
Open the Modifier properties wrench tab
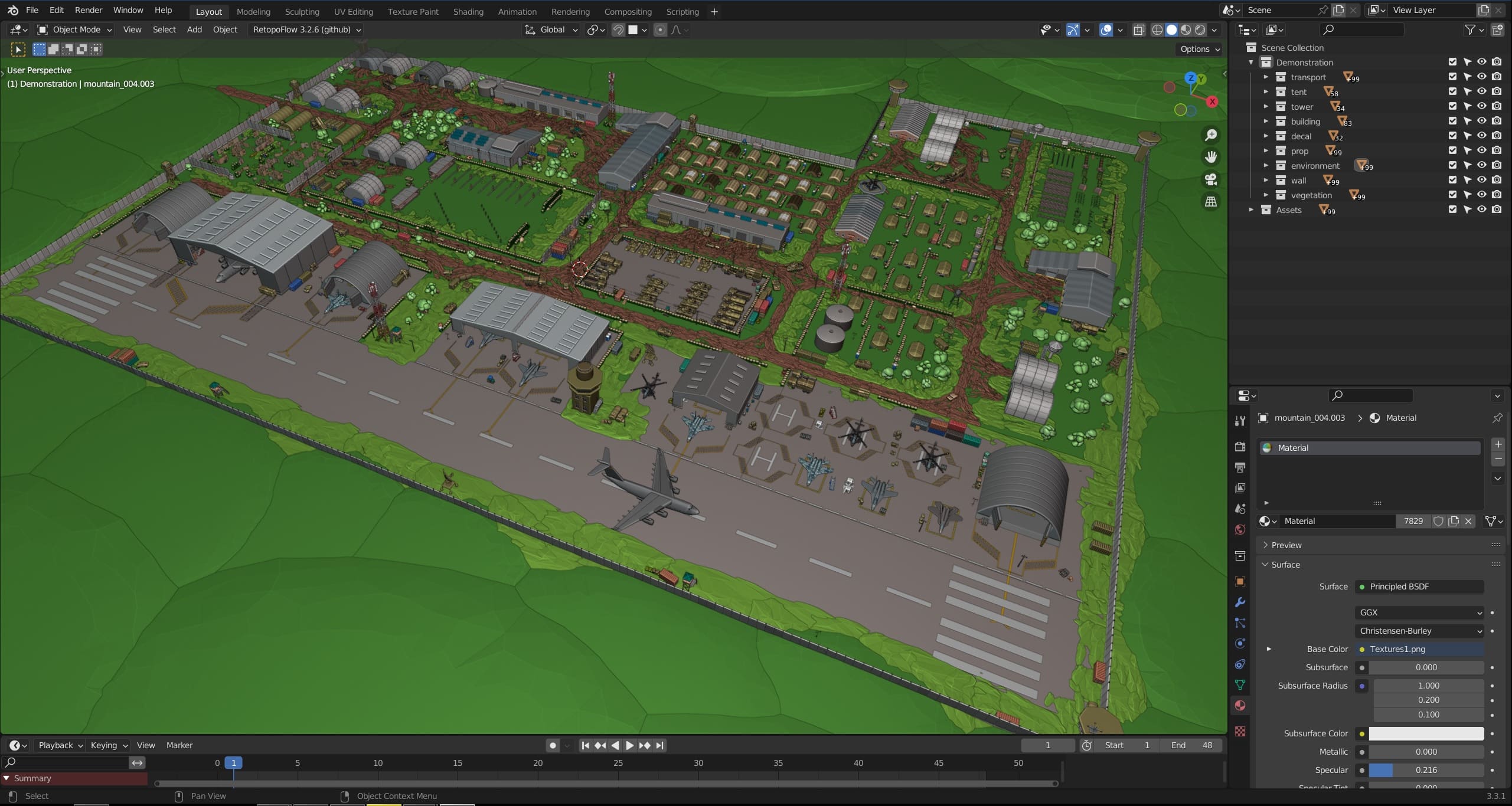(x=1240, y=602)
